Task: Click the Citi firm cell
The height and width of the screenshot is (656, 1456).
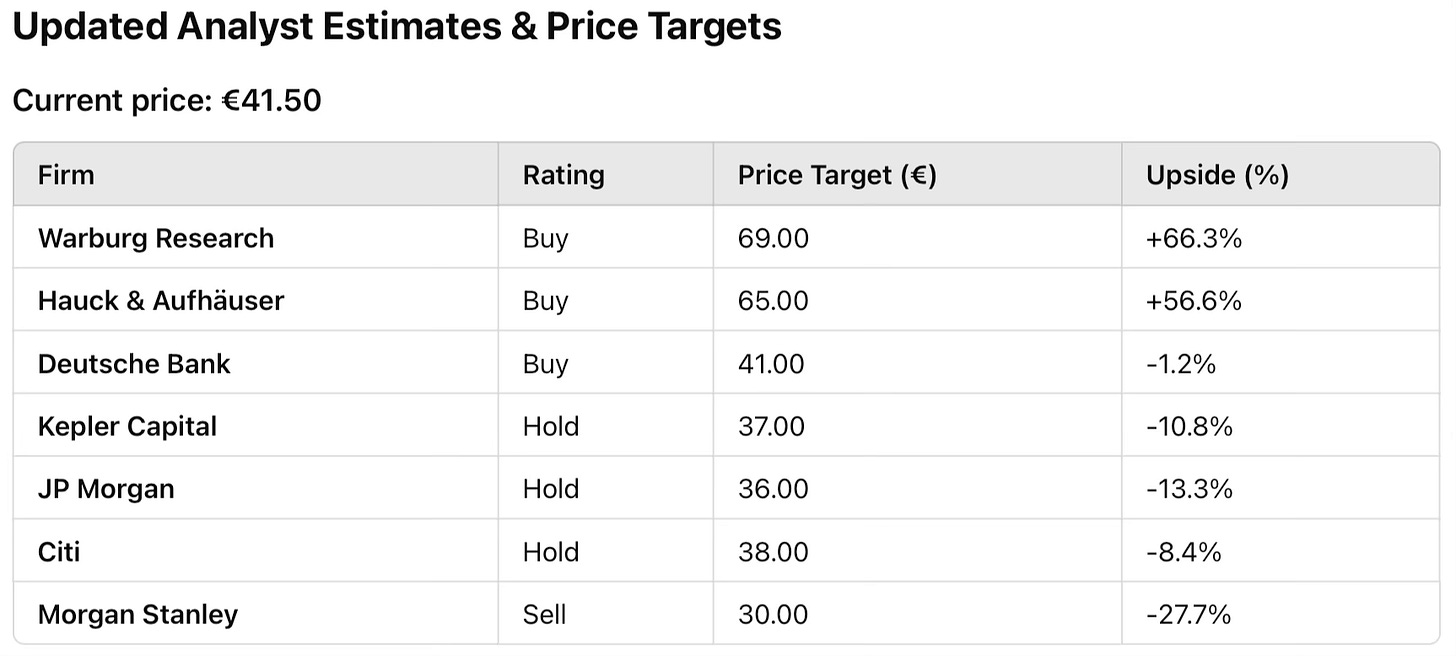Action: coord(59,551)
